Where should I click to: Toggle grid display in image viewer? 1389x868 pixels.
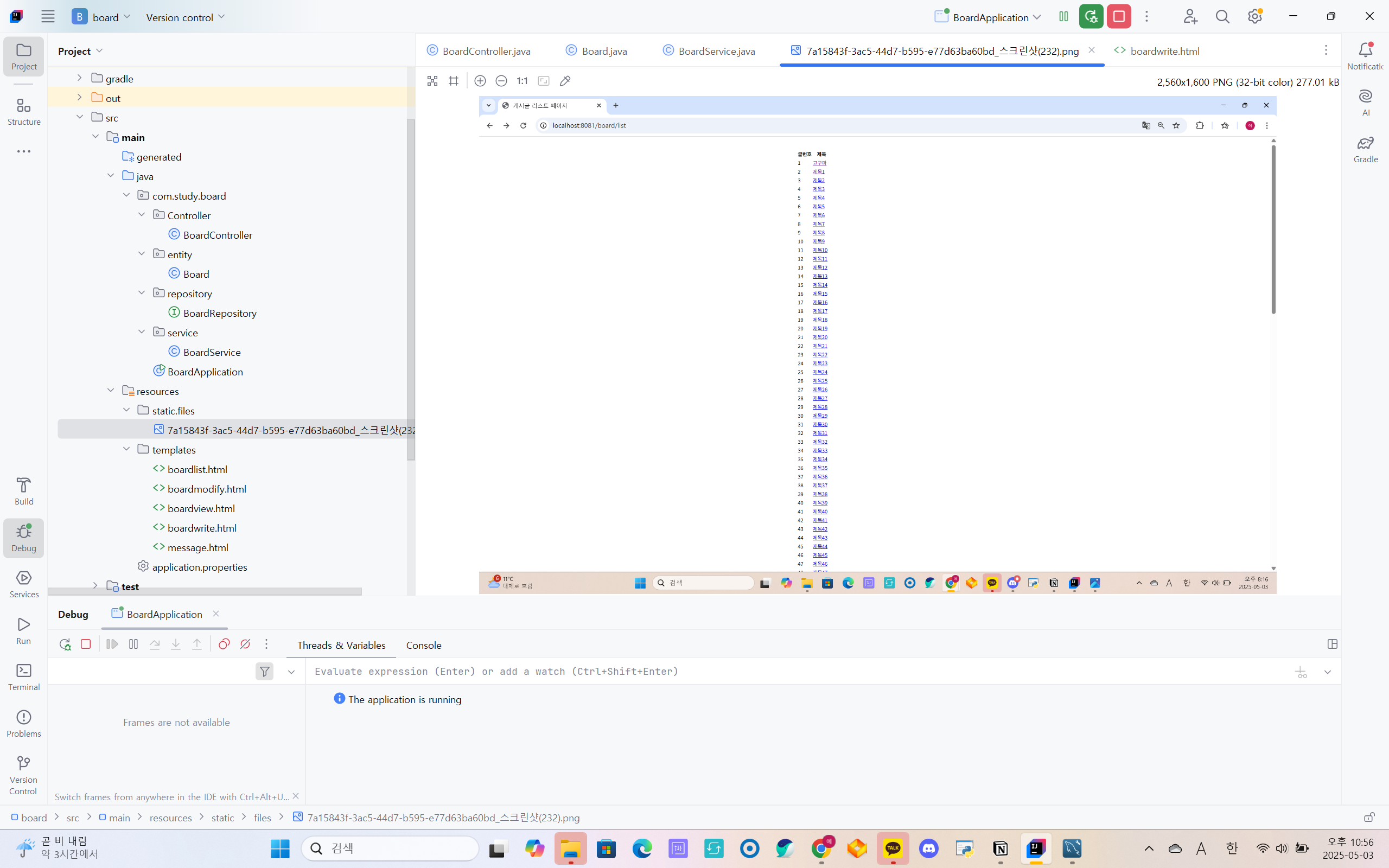click(x=454, y=81)
